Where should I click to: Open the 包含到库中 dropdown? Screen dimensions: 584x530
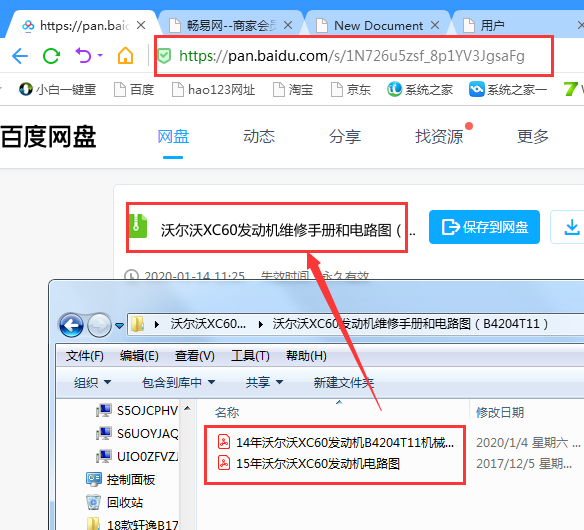click(178, 383)
